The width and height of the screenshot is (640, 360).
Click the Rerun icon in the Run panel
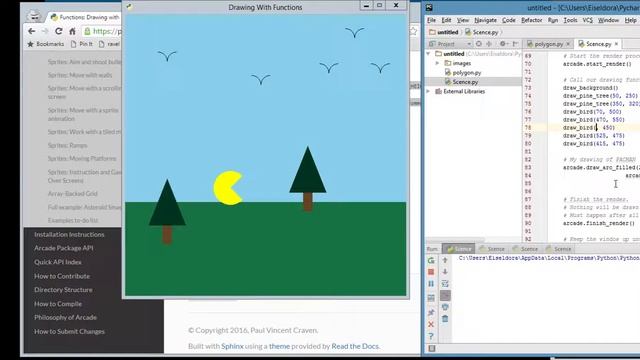[431, 260]
